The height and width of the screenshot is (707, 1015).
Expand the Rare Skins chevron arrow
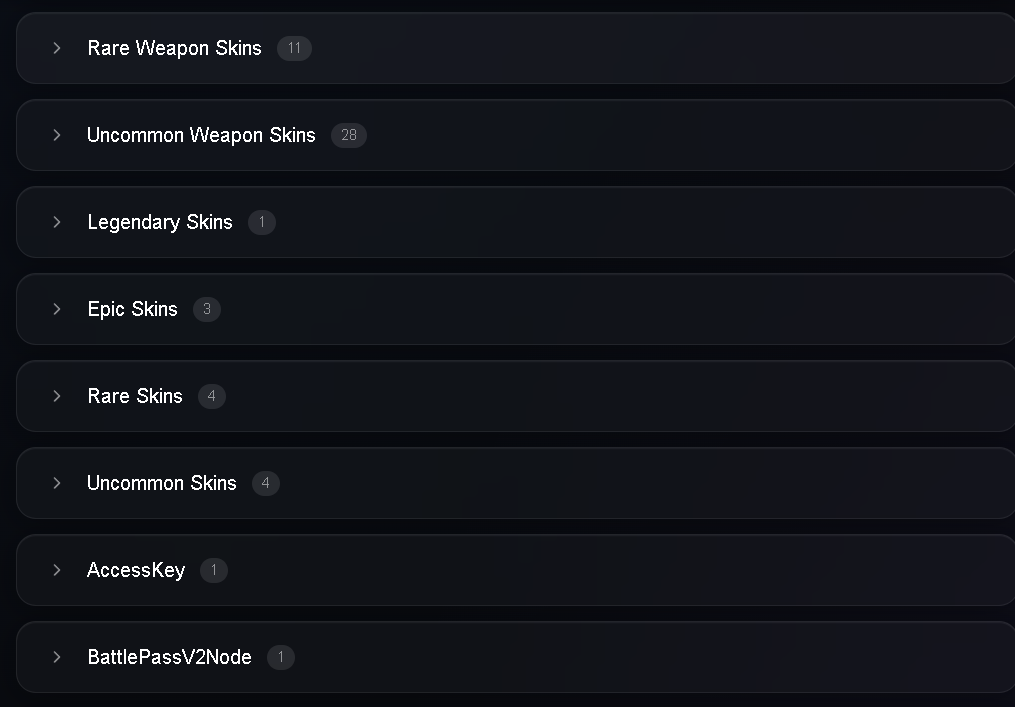pyautogui.click(x=57, y=396)
